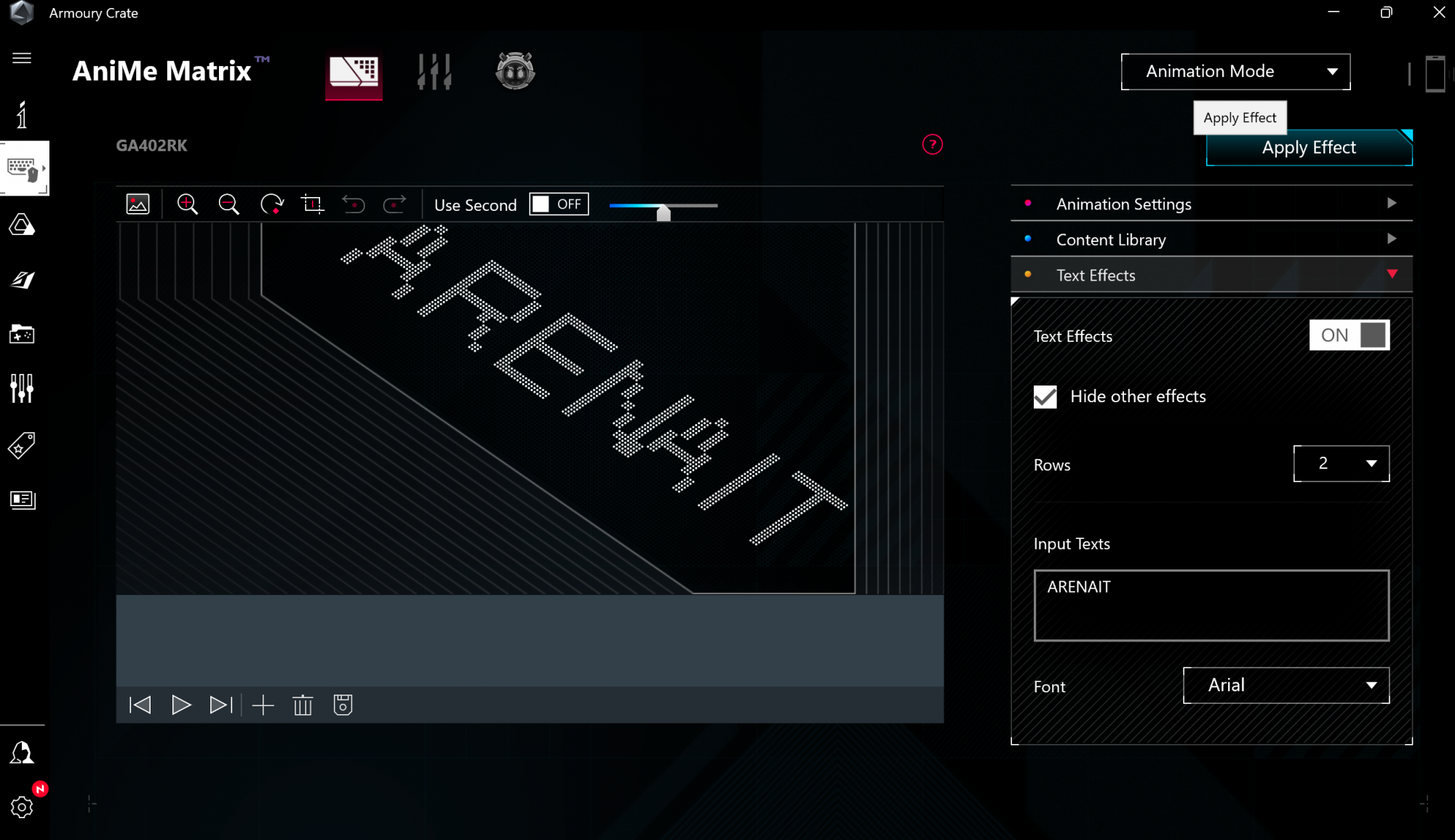Add a new frame with the plus icon
The height and width of the screenshot is (840, 1455).
263,705
